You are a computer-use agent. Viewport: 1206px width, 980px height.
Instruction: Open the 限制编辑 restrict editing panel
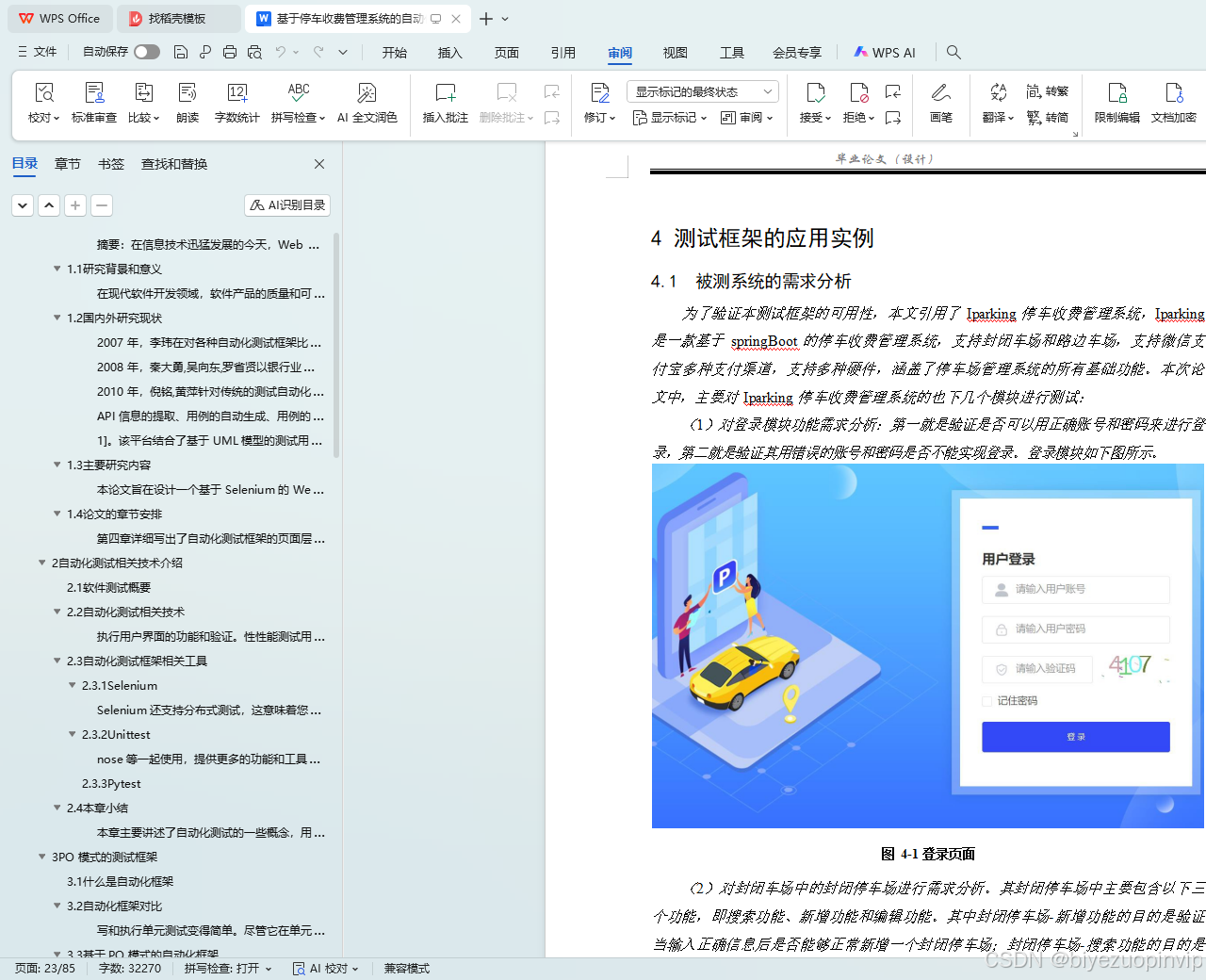pyautogui.click(x=1116, y=102)
